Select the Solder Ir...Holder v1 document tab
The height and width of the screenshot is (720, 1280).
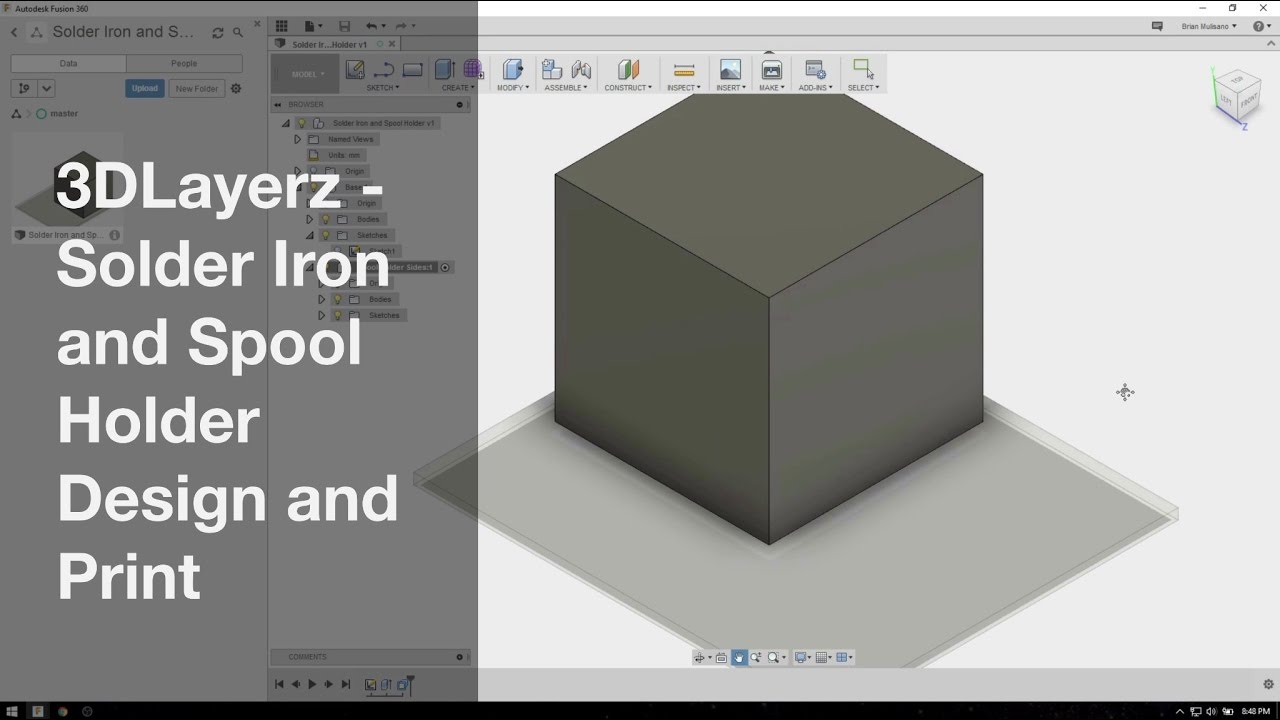330,44
